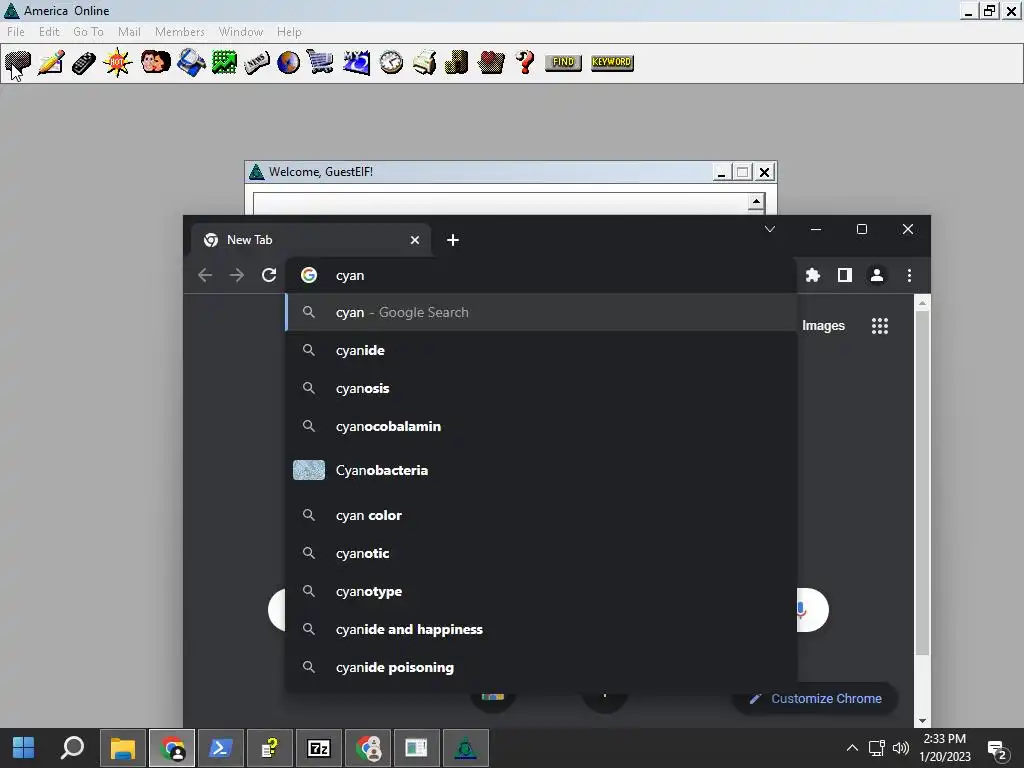Open Chrome Extensions puzzle icon
1024x768 pixels.
click(813, 276)
